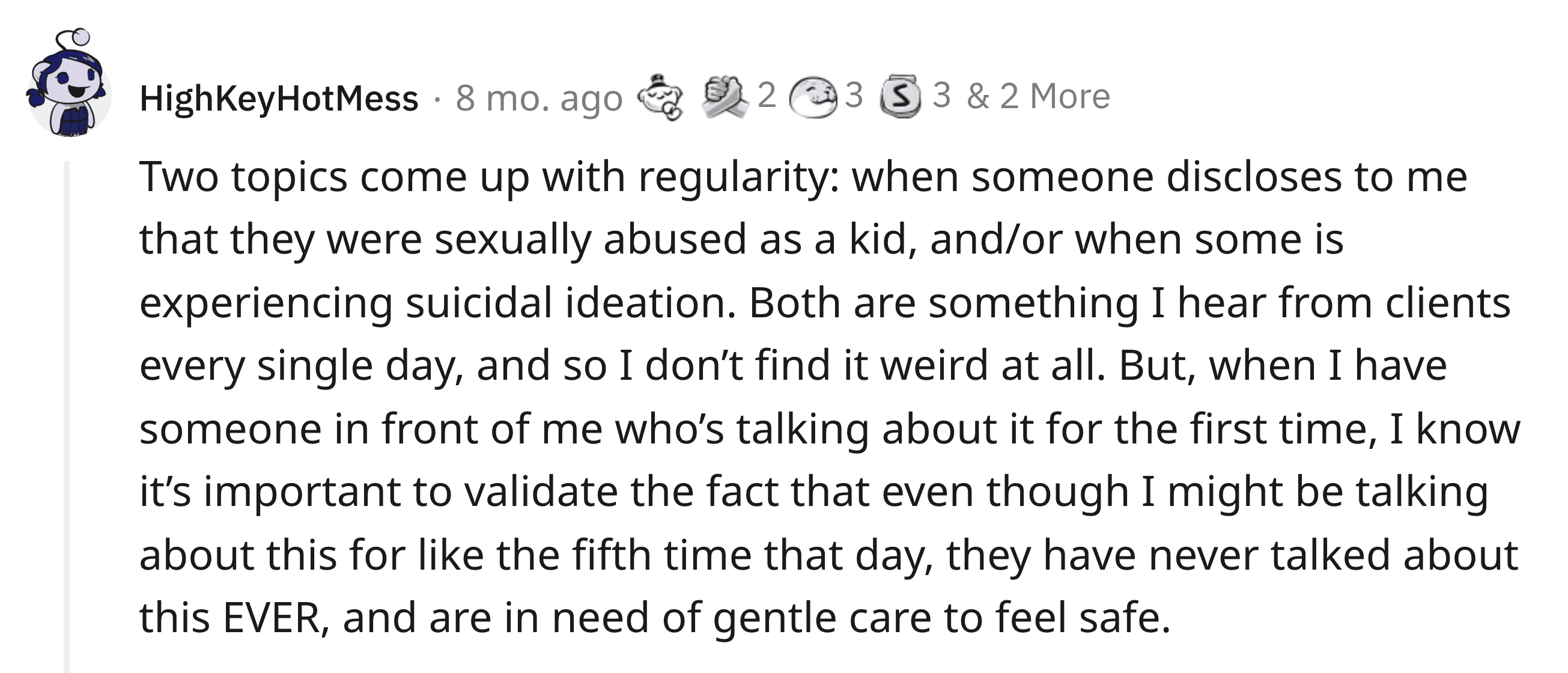Click the line 'that they were sexually abused'
Viewport: 1568px width, 673px height.
tap(741, 240)
